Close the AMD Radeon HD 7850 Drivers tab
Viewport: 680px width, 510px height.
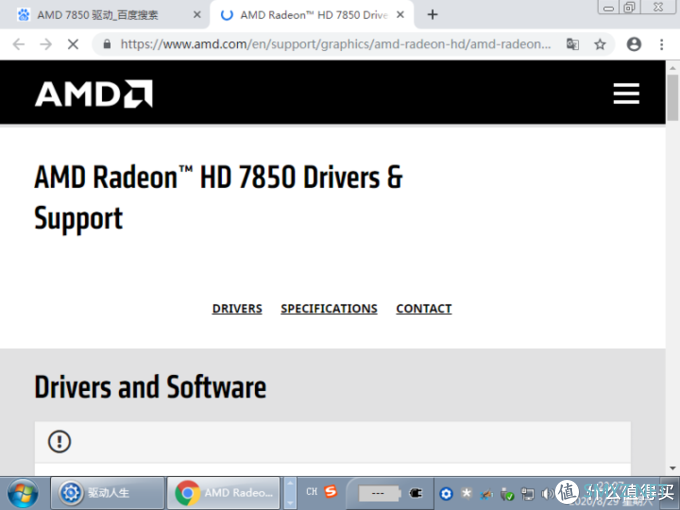[x=400, y=15]
